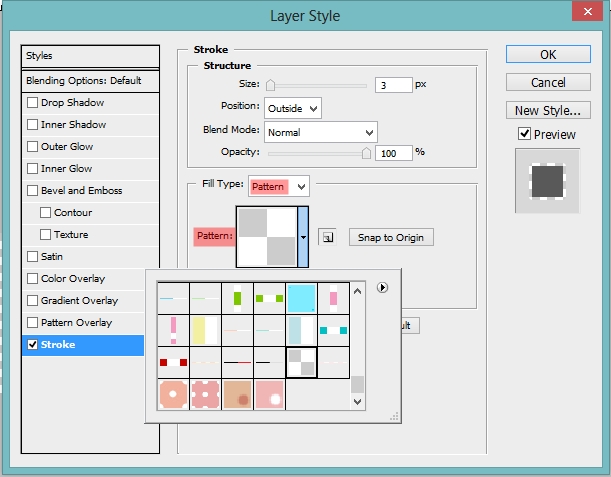This screenshot has width=611, height=477.
Task: Select the pink pattern with white dot
Action: (x=269, y=394)
